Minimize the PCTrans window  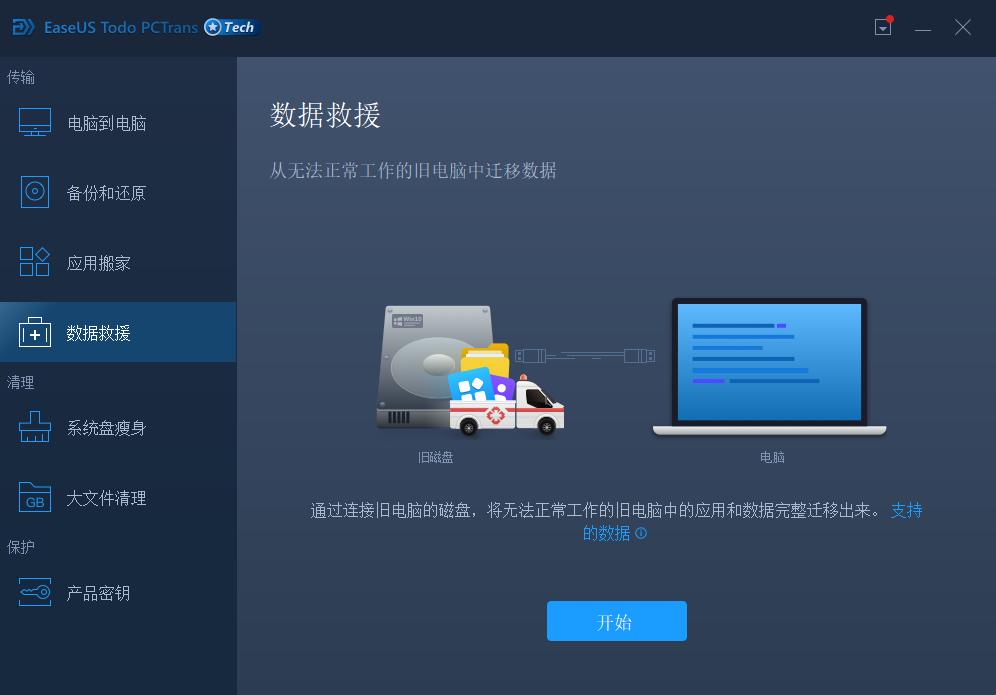tap(922, 27)
